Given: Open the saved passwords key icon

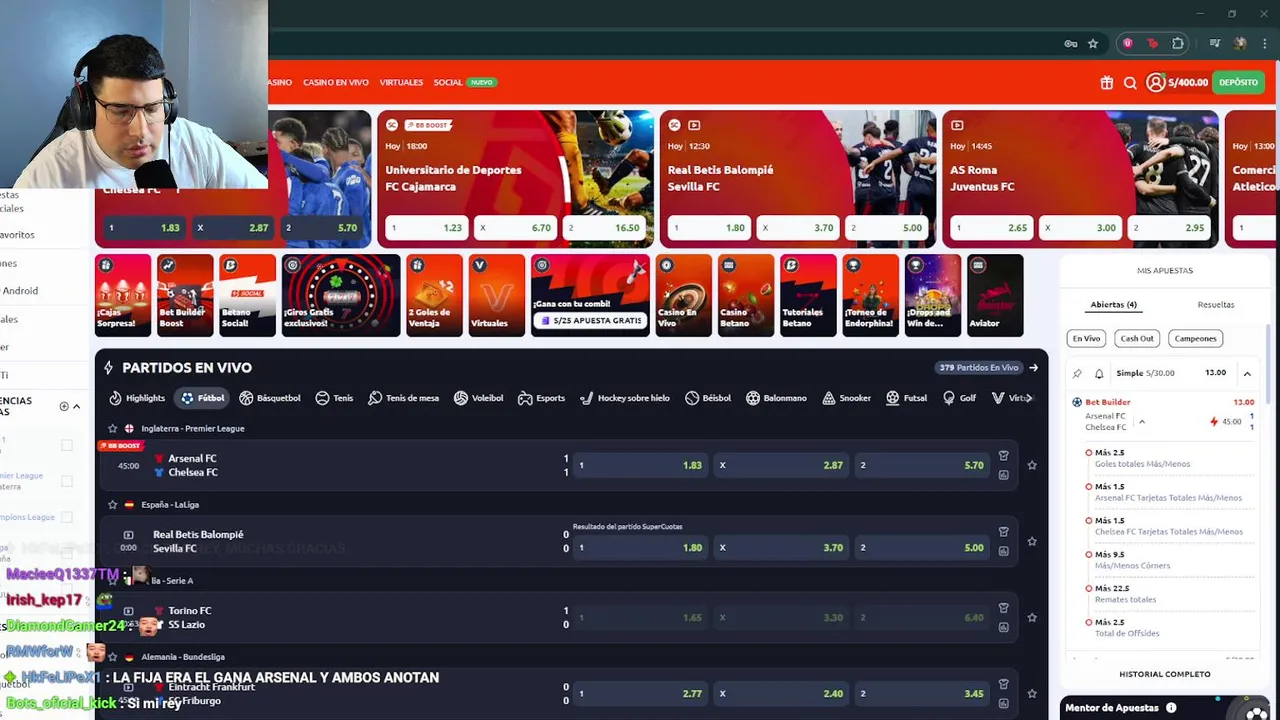Looking at the screenshot, I should [x=1070, y=44].
